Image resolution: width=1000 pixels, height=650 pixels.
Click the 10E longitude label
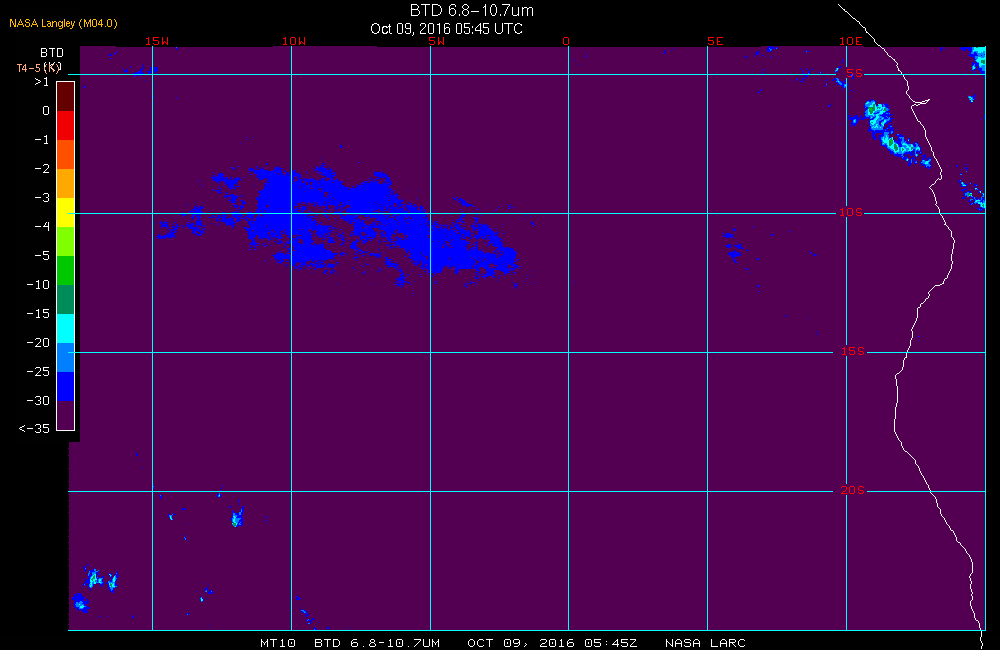851,41
